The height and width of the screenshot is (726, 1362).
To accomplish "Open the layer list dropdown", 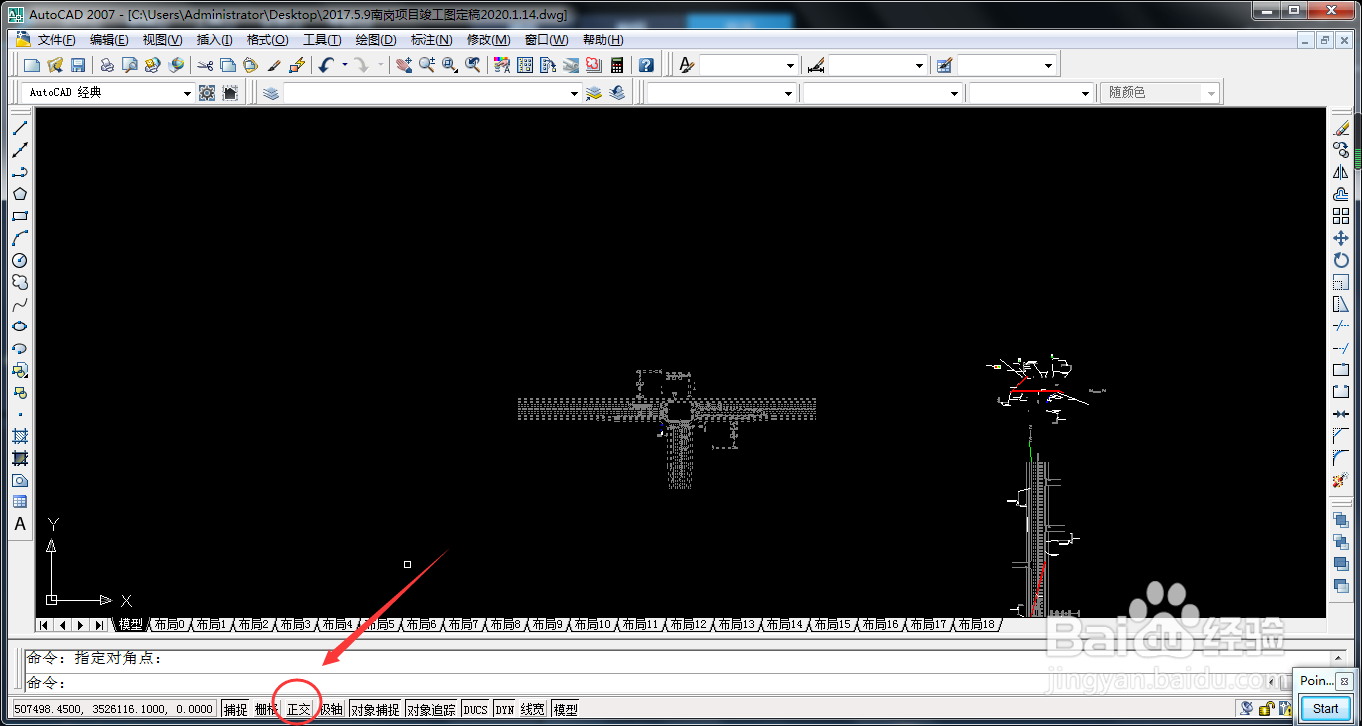I will coord(574,93).
